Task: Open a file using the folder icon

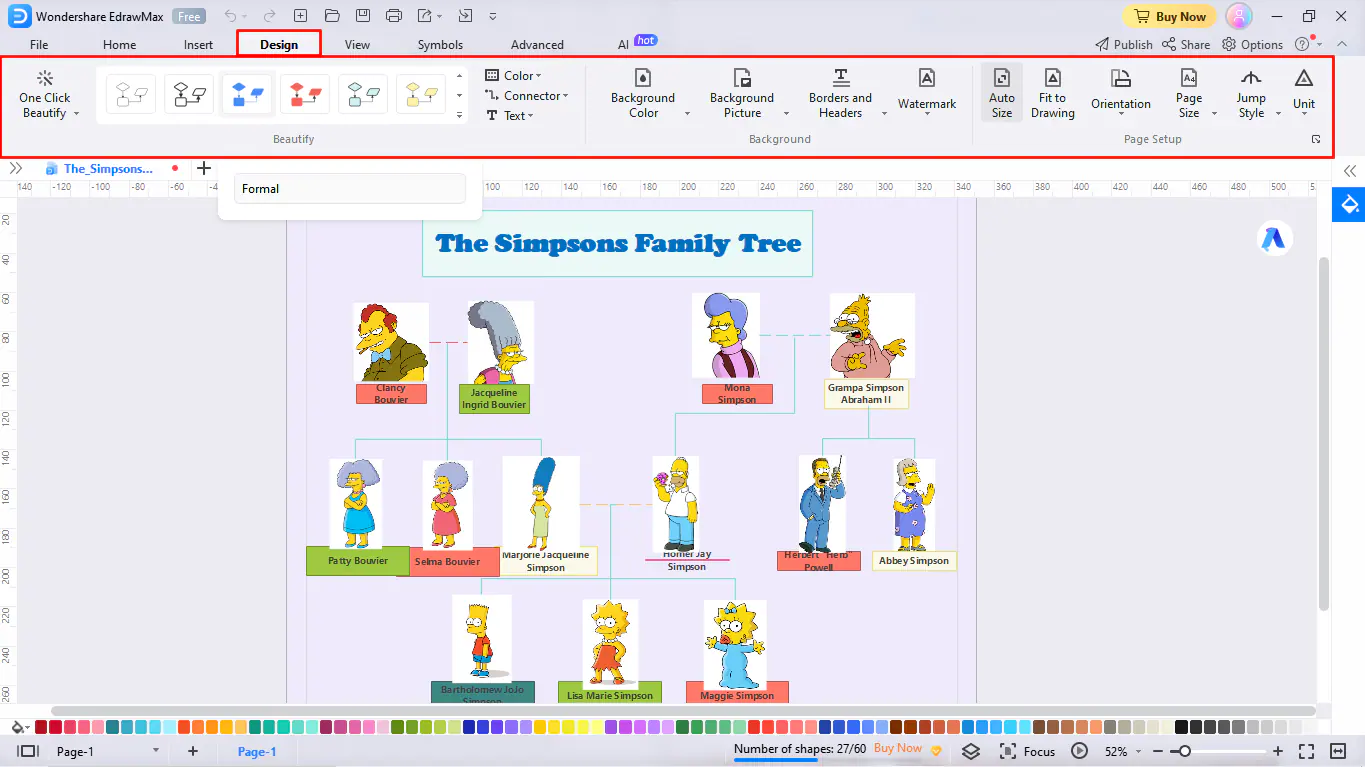Action: [332, 16]
